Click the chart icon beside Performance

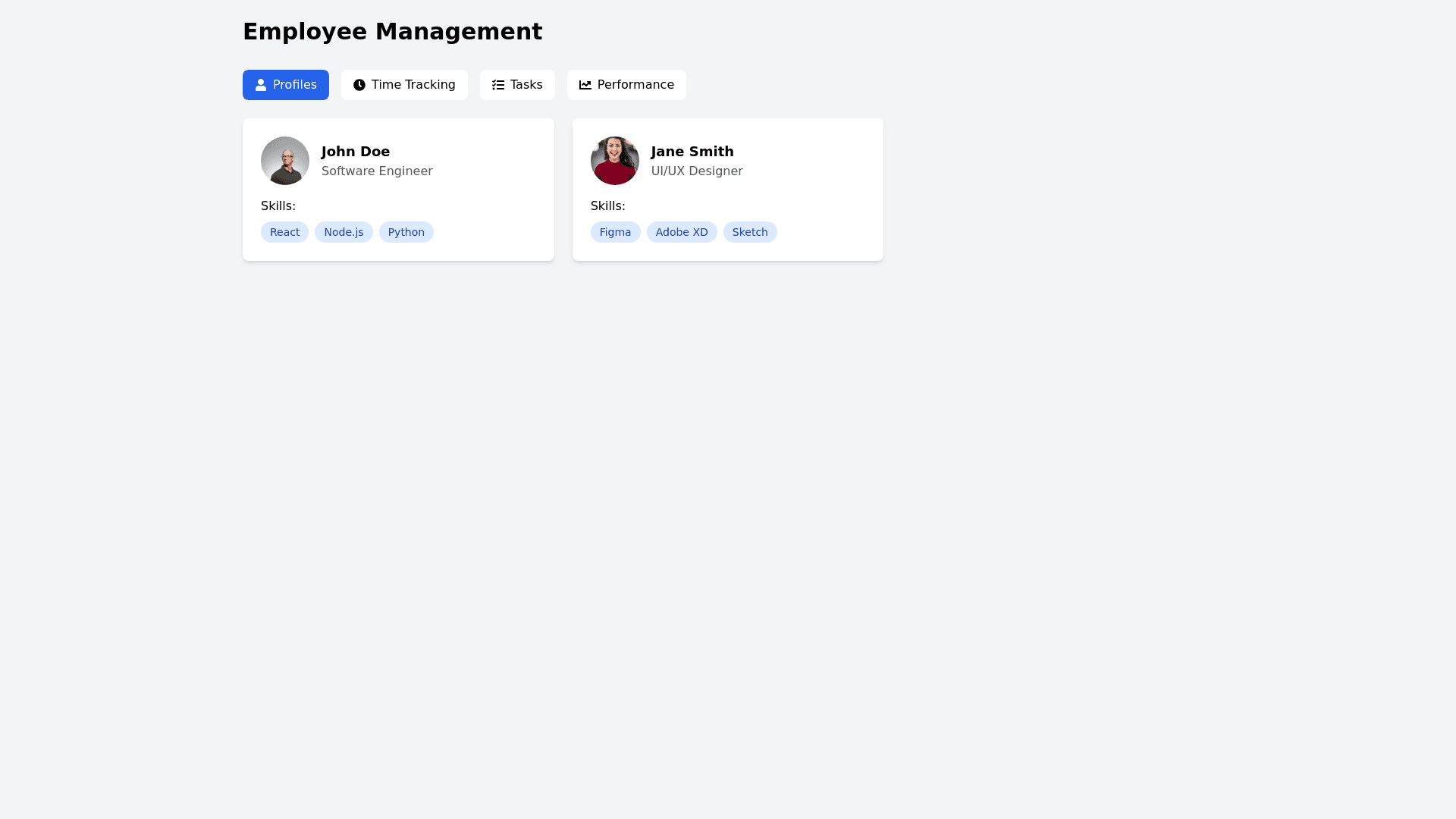point(585,85)
